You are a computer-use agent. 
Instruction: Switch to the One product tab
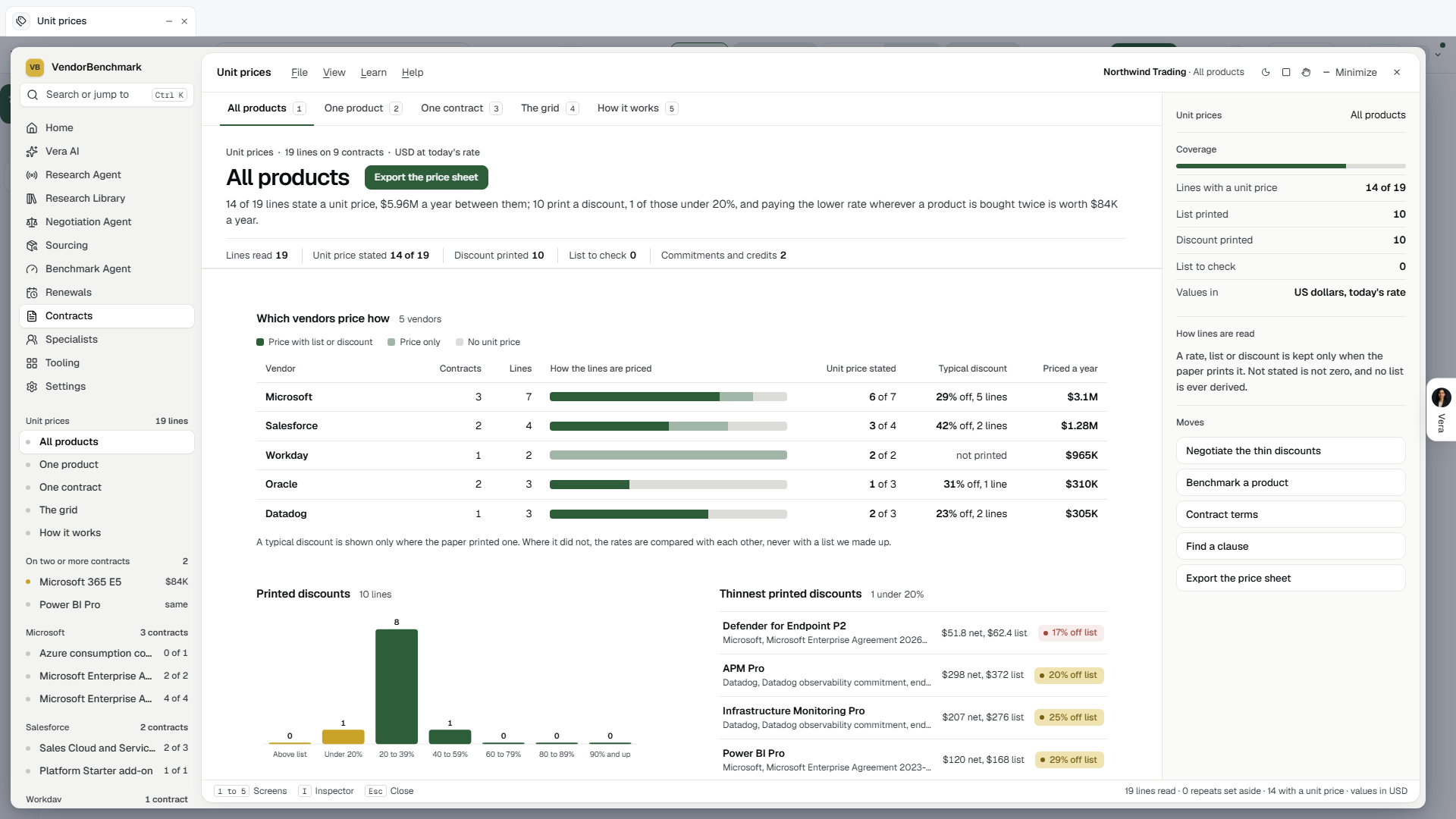(363, 108)
